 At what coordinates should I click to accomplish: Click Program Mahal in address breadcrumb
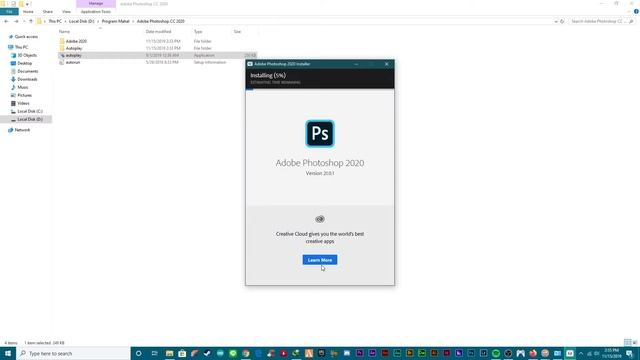point(116,21)
